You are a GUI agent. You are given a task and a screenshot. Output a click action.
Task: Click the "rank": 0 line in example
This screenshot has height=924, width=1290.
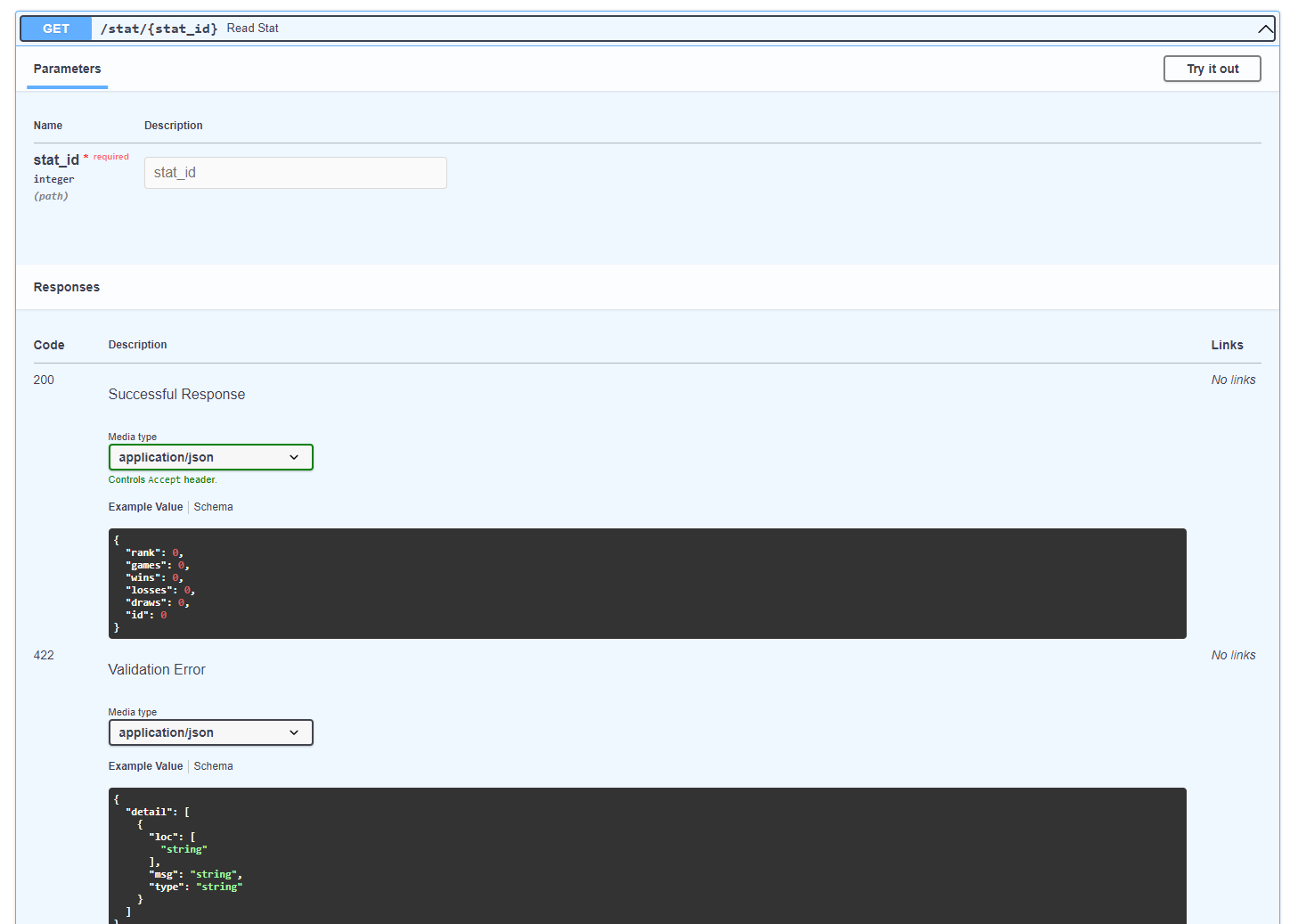coord(154,552)
